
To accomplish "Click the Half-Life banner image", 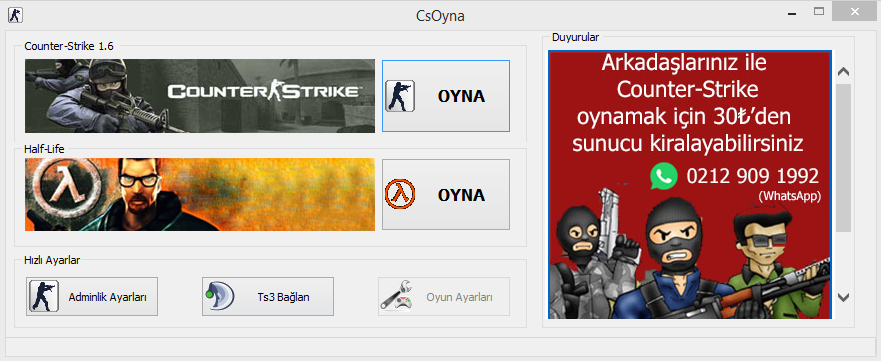I will point(199,194).
